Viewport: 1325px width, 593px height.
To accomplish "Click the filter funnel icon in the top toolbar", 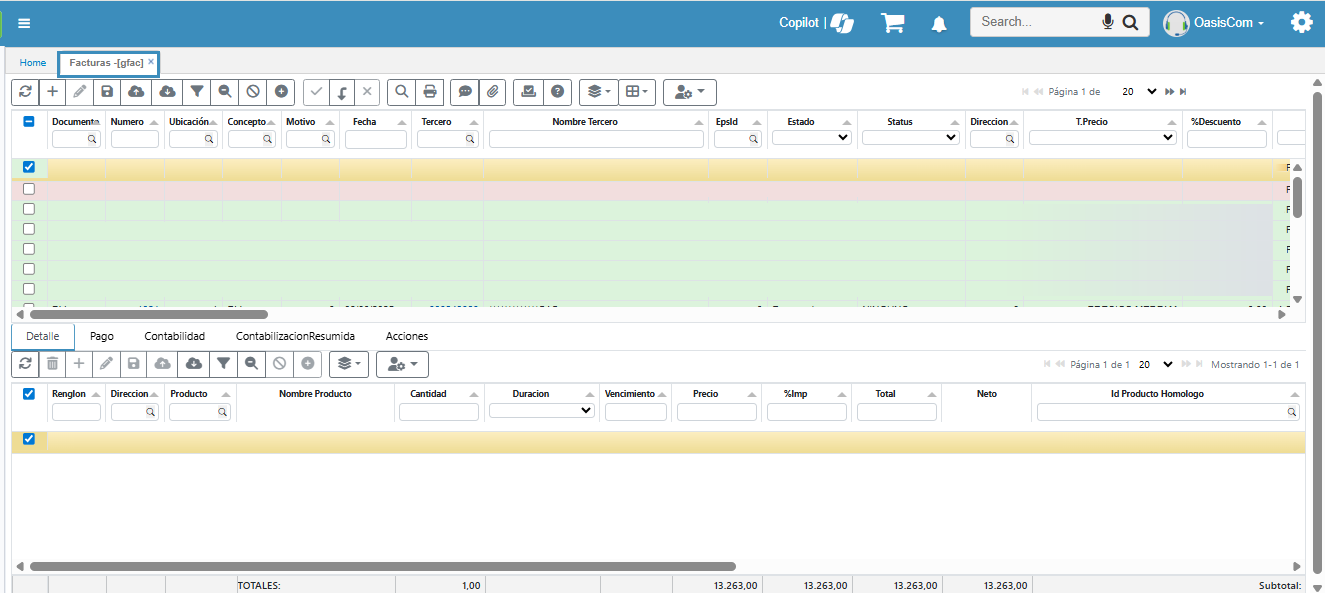I will (x=197, y=92).
